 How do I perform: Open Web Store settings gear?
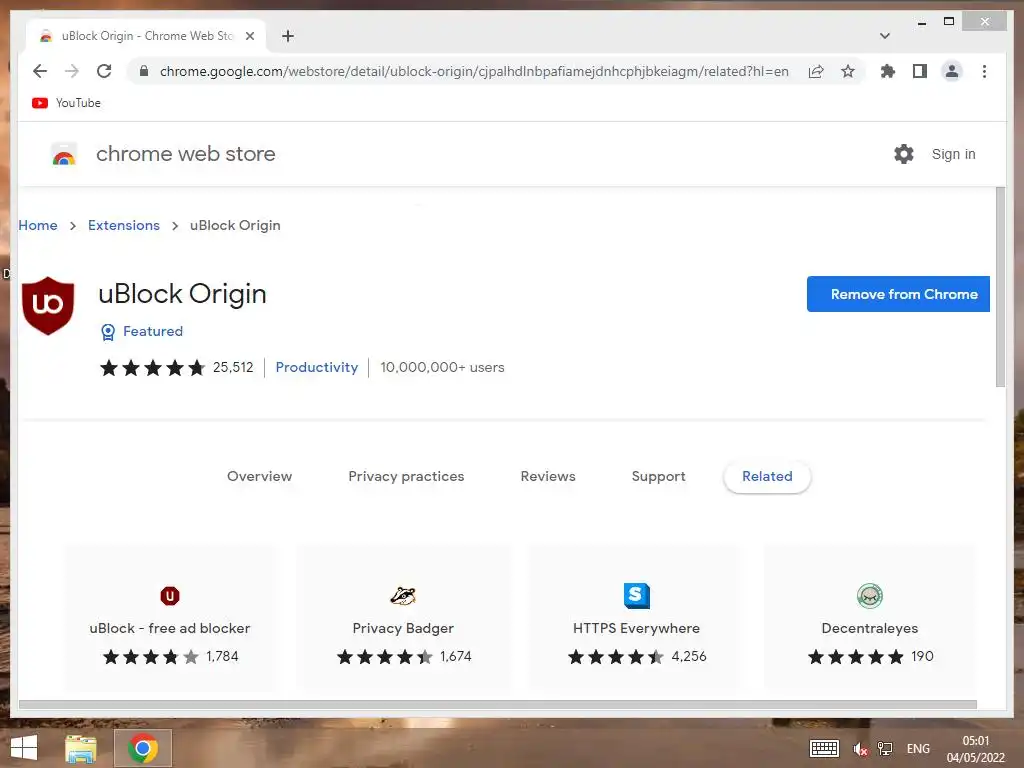(904, 154)
